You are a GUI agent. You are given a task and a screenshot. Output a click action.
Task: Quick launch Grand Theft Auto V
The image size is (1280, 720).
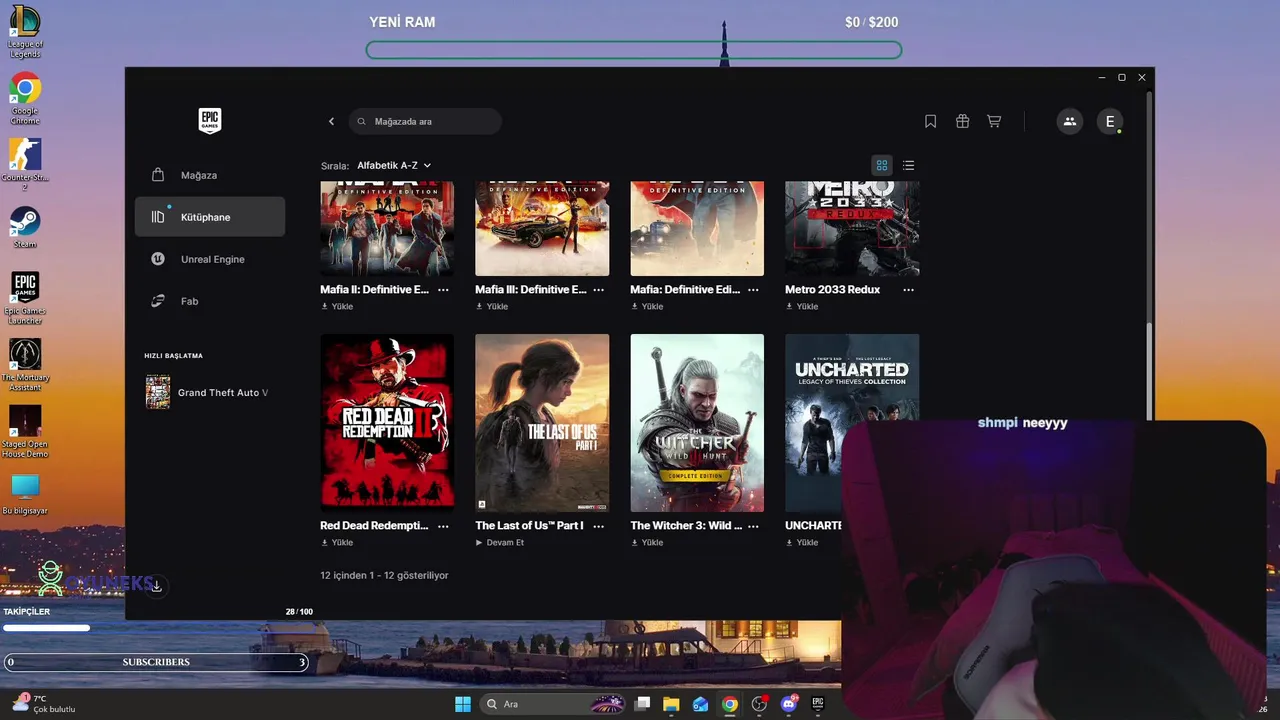tap(208, 392)
